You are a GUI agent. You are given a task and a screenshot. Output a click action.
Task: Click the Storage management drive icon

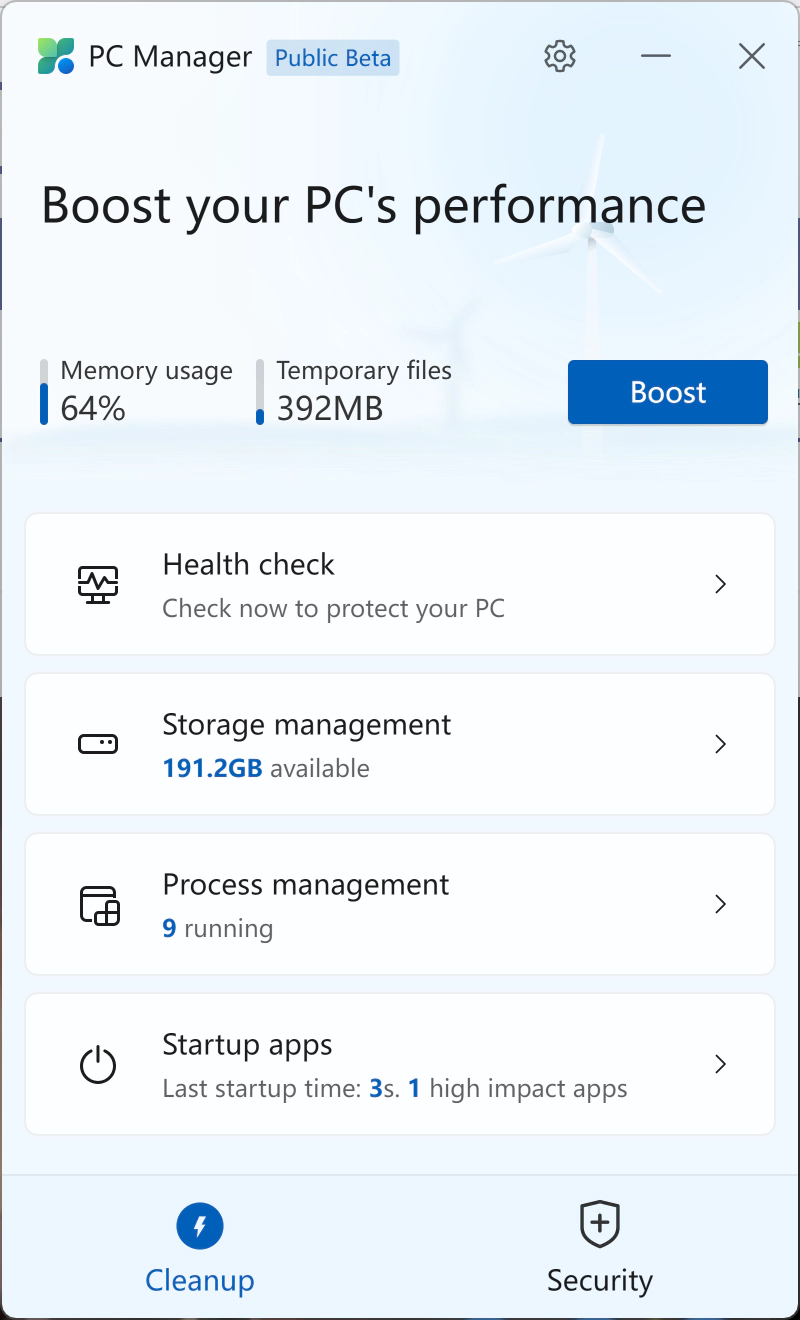[x=98, y=744]
